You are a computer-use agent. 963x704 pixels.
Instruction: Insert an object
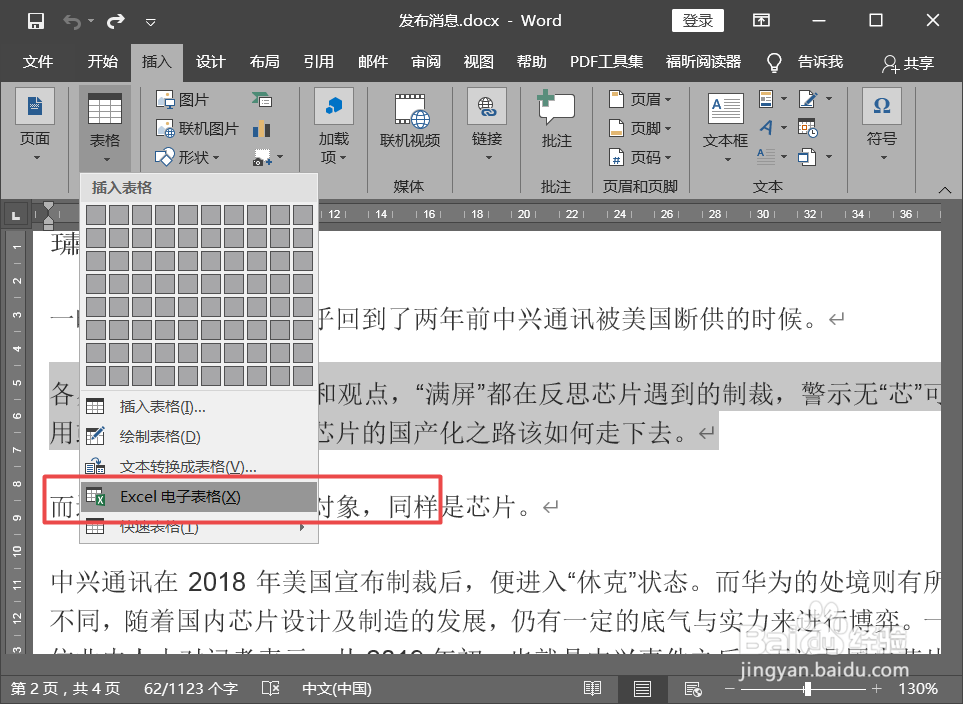[815, 157]
